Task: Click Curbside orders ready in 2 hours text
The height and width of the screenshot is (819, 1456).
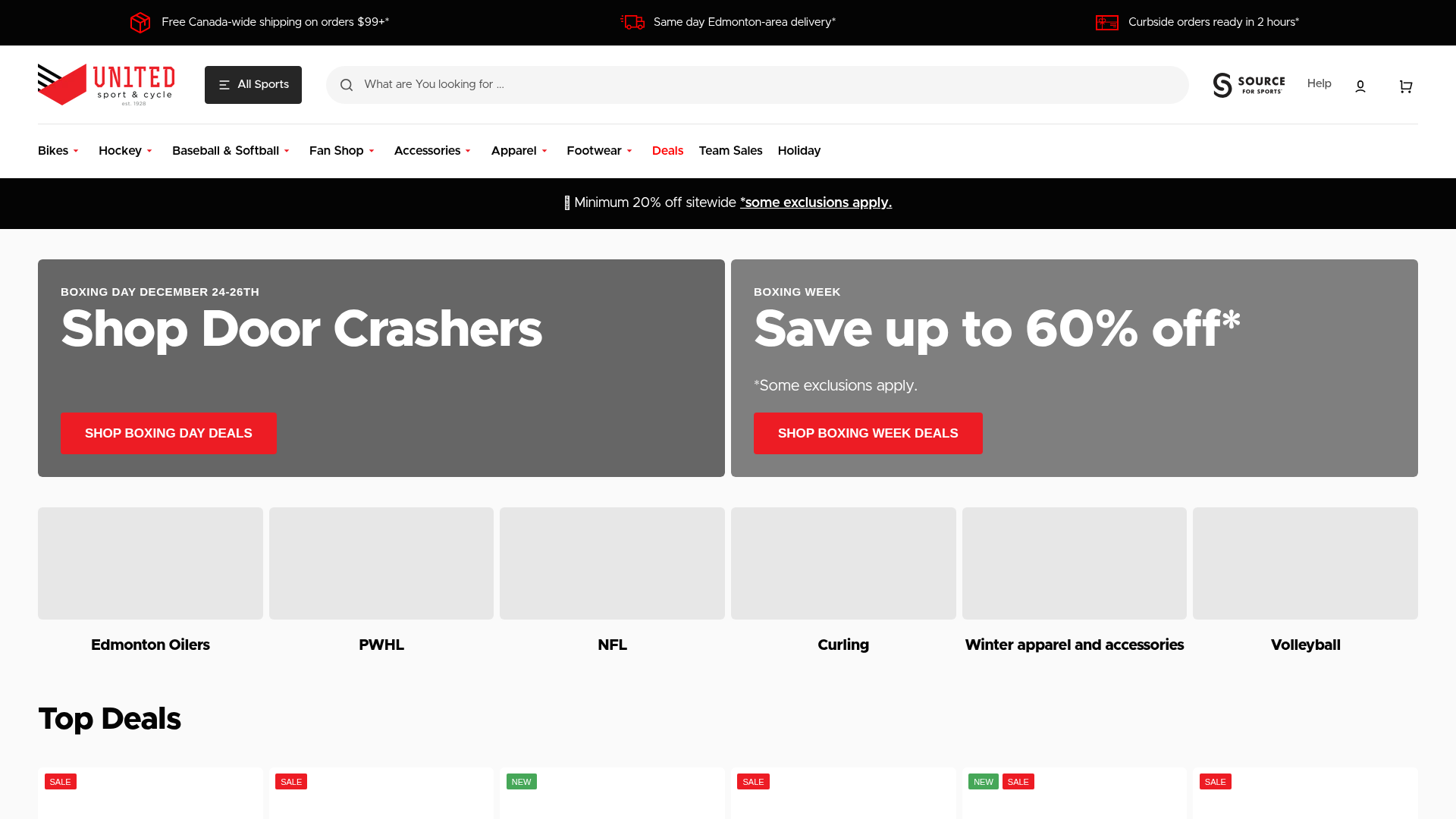Action: click(1213, 22)
